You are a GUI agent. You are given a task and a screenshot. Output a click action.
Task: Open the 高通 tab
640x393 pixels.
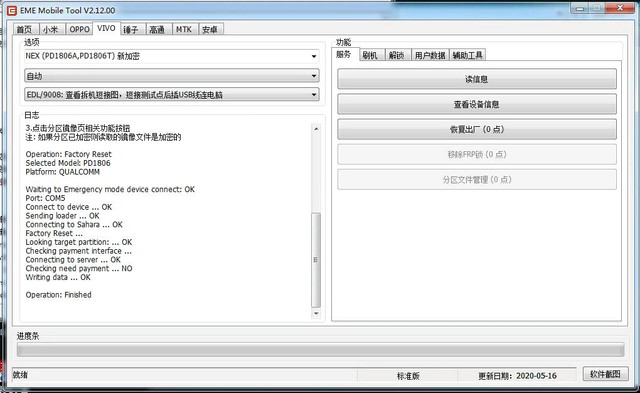158,29
